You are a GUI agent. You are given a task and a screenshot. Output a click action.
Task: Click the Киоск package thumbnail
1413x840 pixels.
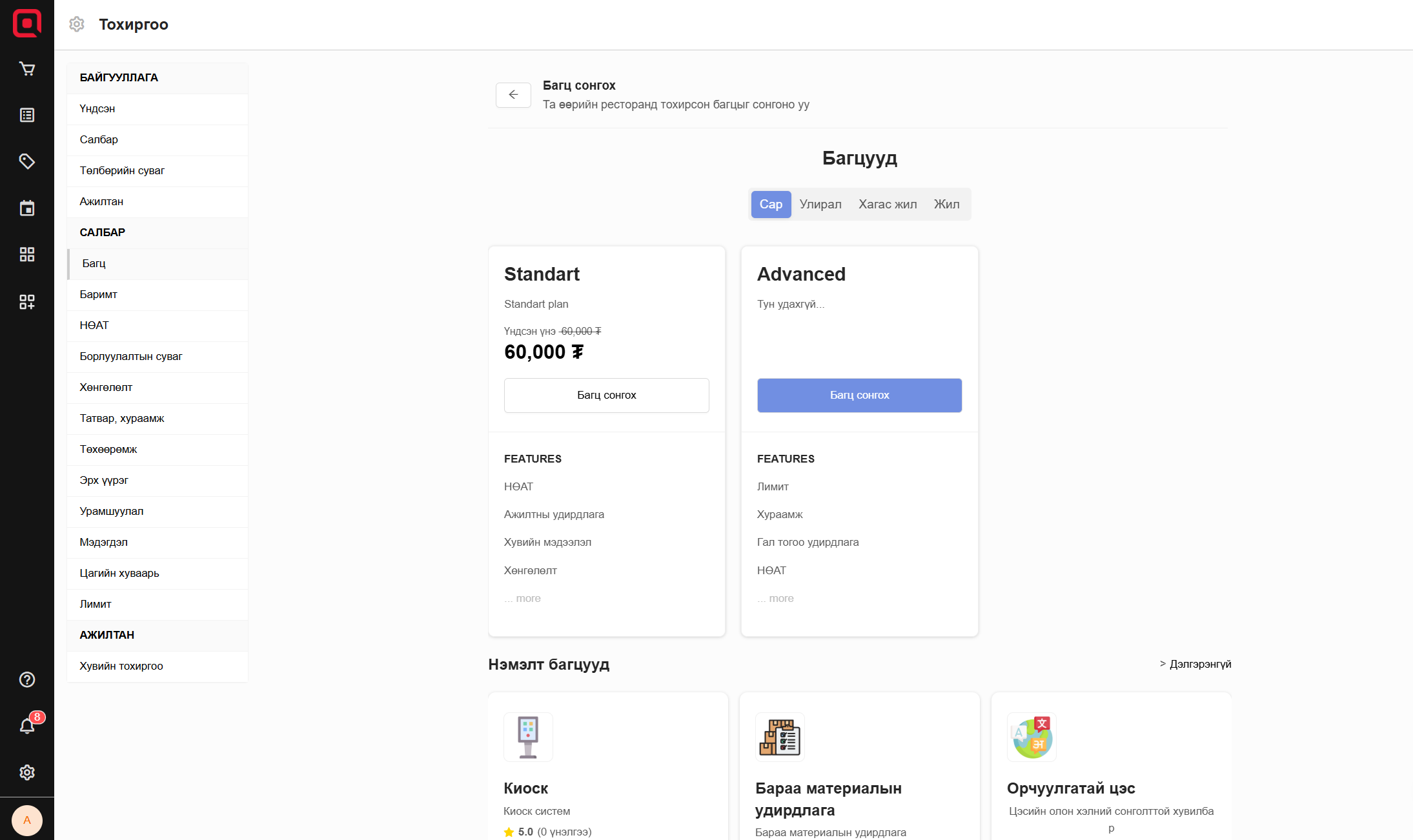528,737
